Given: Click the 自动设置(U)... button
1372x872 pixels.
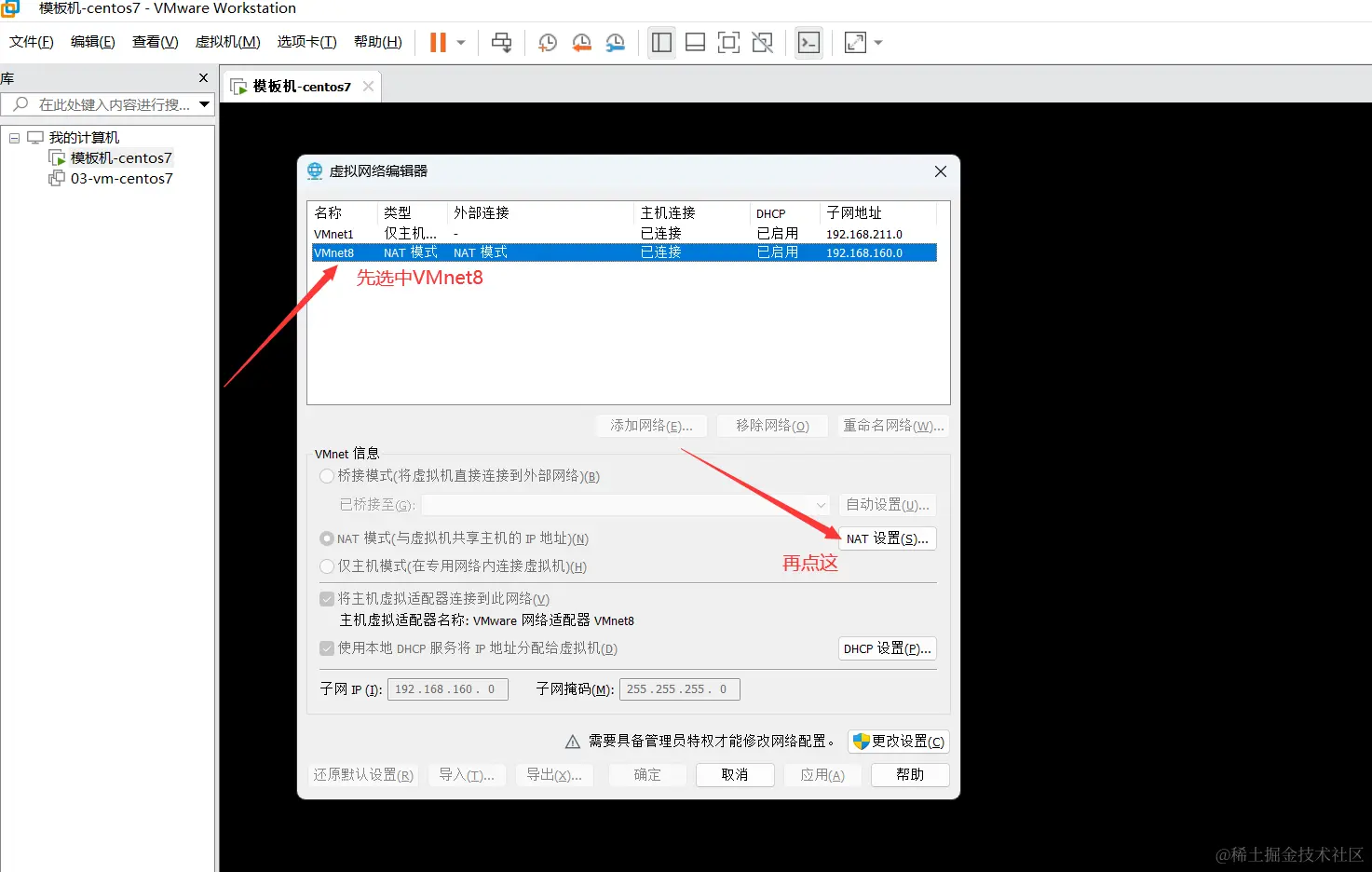Looking at the screenshot, I should pyautogui.click(x=888, y=505).
